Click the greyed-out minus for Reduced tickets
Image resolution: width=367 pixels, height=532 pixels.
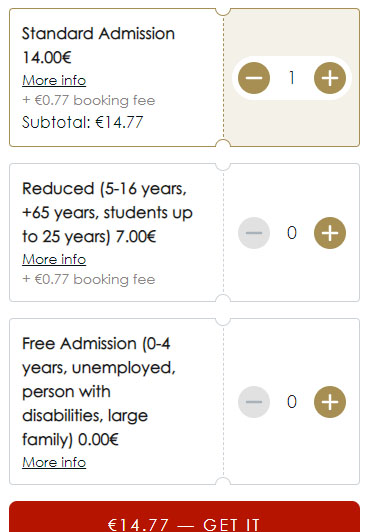(254, 233)
